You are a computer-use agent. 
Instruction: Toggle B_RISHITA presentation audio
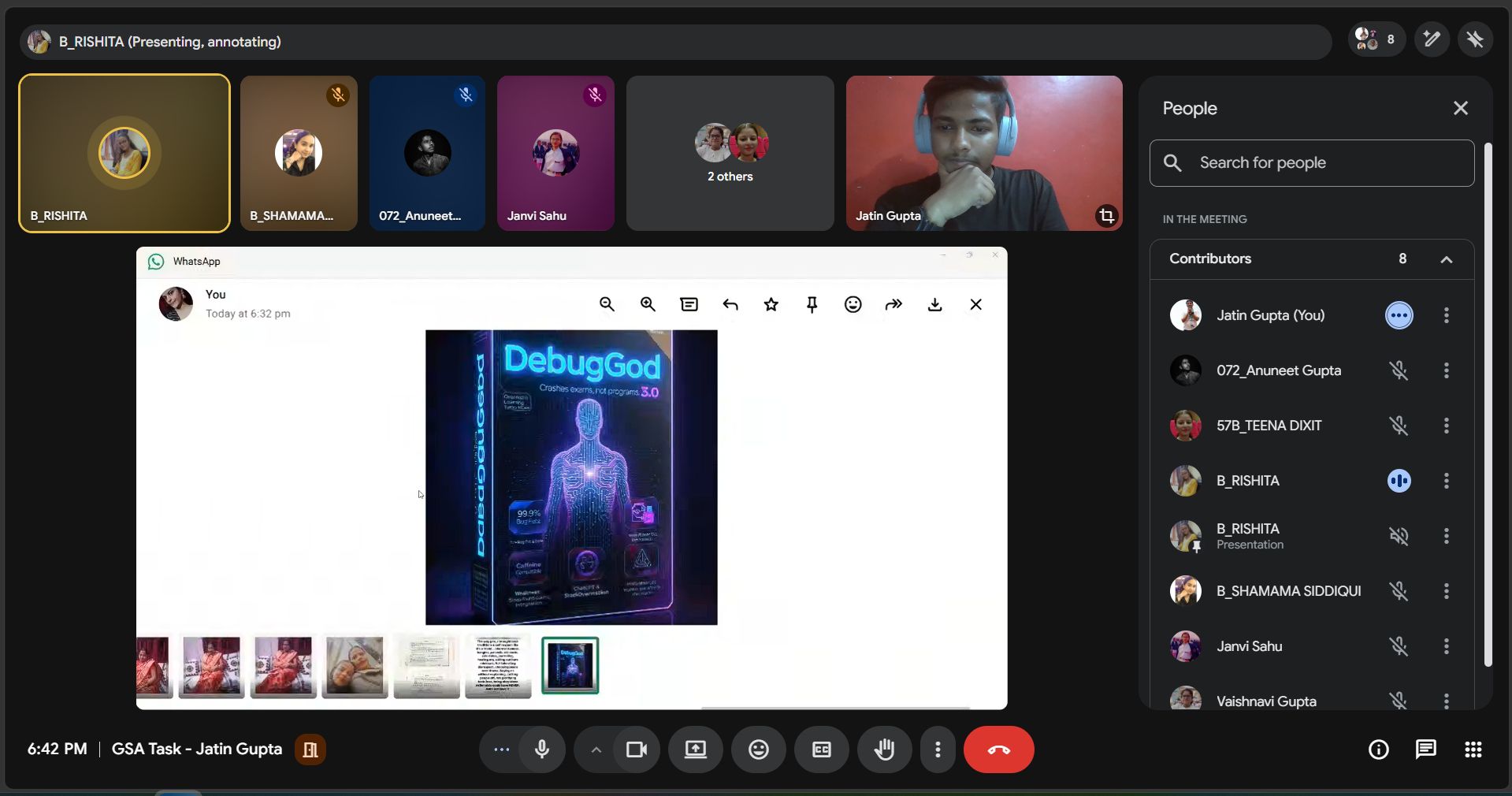(x=1399, y=536)
